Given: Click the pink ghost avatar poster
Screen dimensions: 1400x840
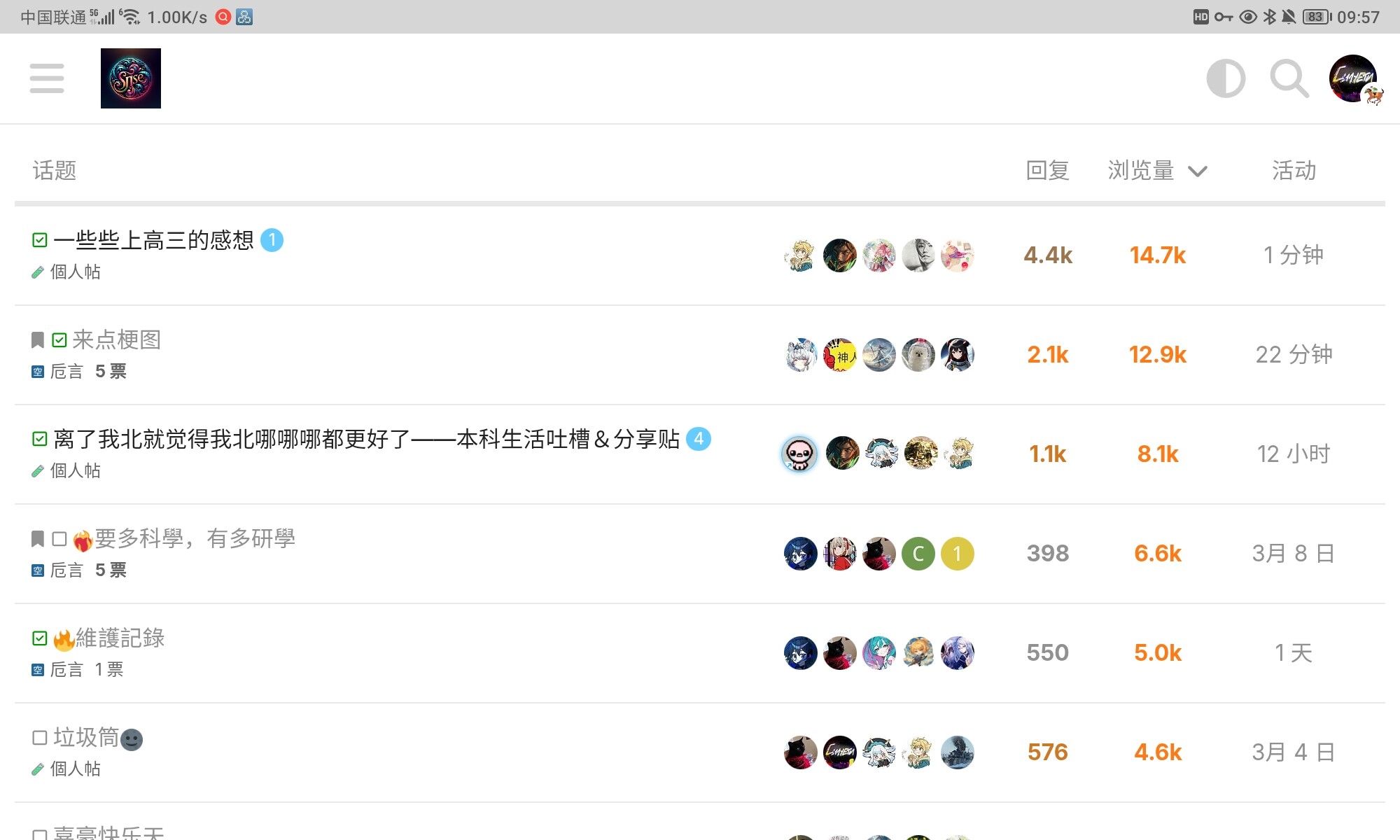Looking at the screenshot, I should coord(799,454).
